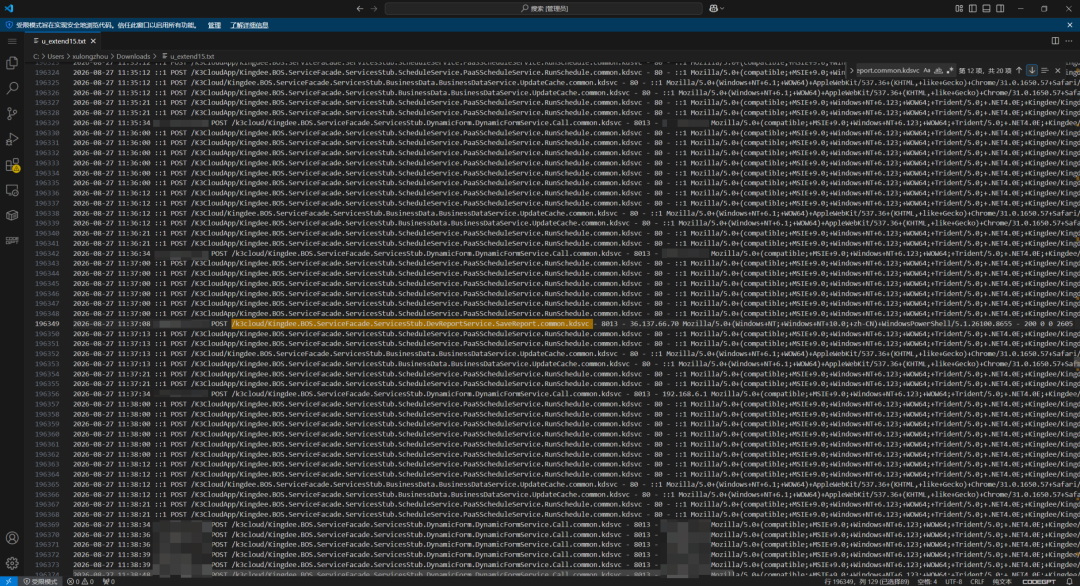Open the Source Control view
The height and width of the screenshot is (586, 1080).
point(12,114)
